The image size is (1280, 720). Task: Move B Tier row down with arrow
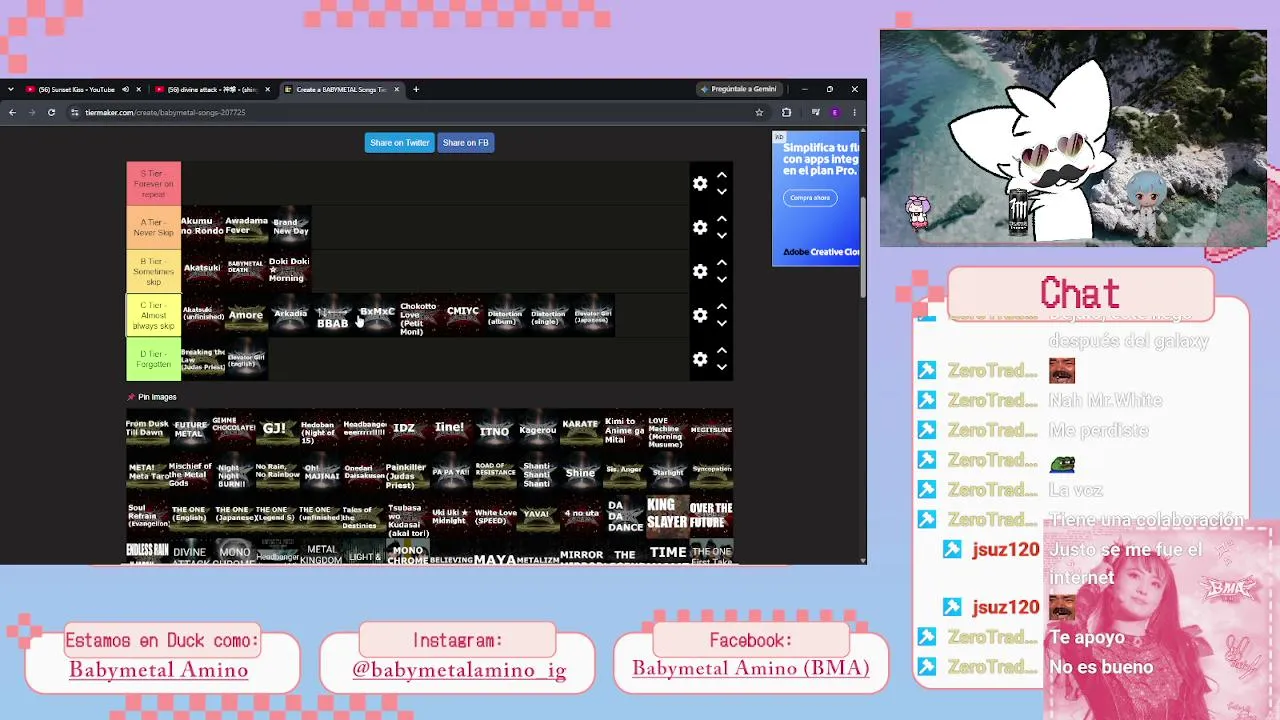(721, 280)
